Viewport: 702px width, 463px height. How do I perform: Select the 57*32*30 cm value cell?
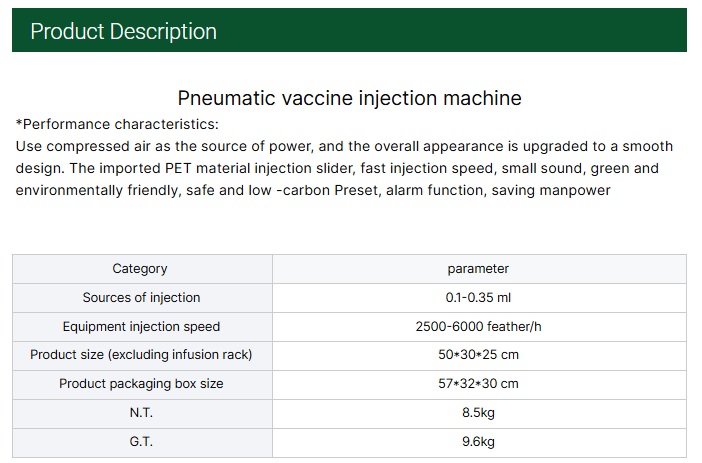coord(478,384)
